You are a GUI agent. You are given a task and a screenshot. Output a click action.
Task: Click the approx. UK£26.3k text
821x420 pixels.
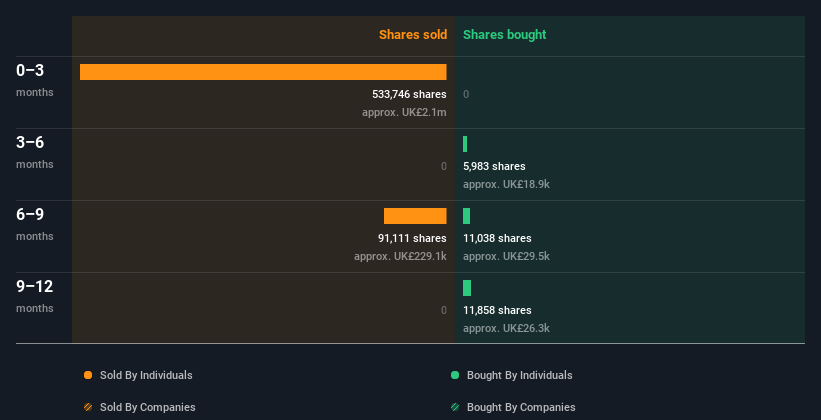tap(506, 328)
